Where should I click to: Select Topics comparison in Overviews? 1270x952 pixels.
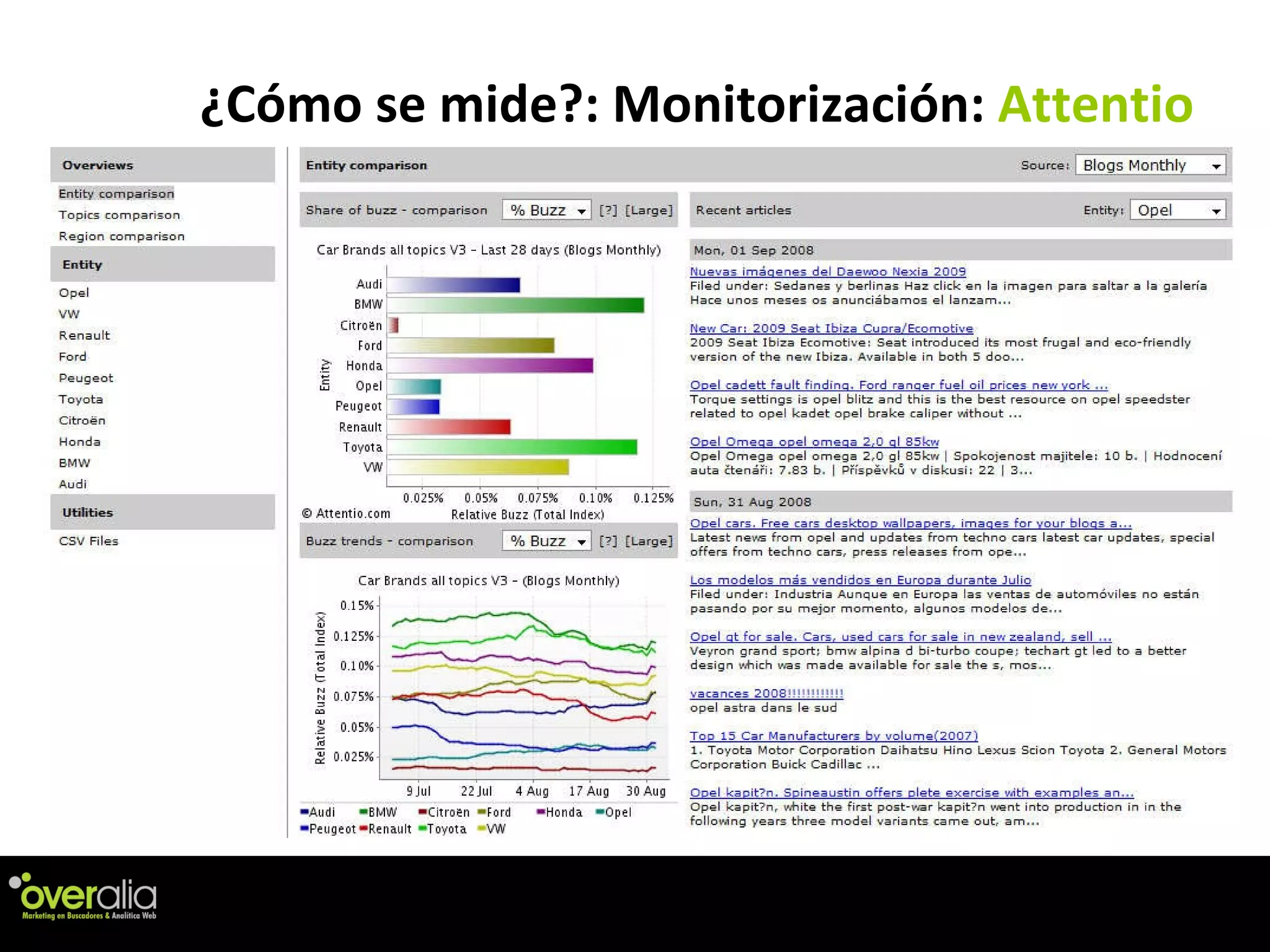click(119, 215)
